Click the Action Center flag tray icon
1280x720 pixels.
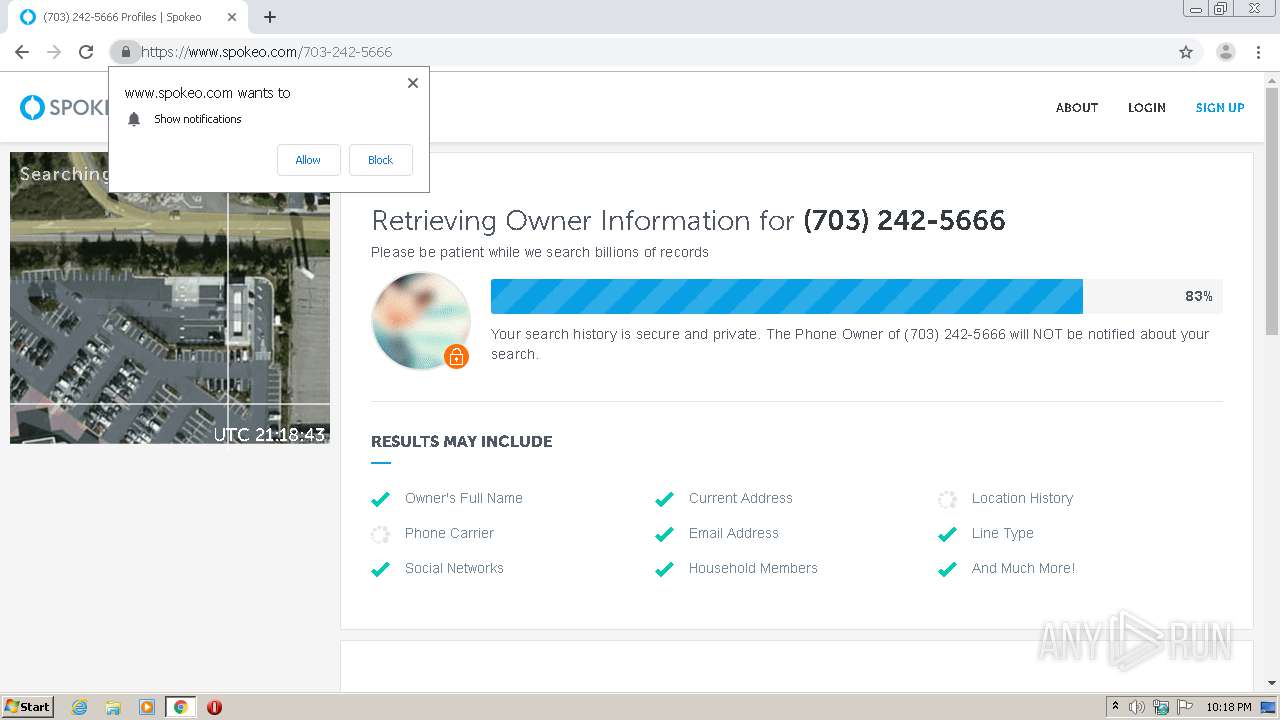[1185, 707]
